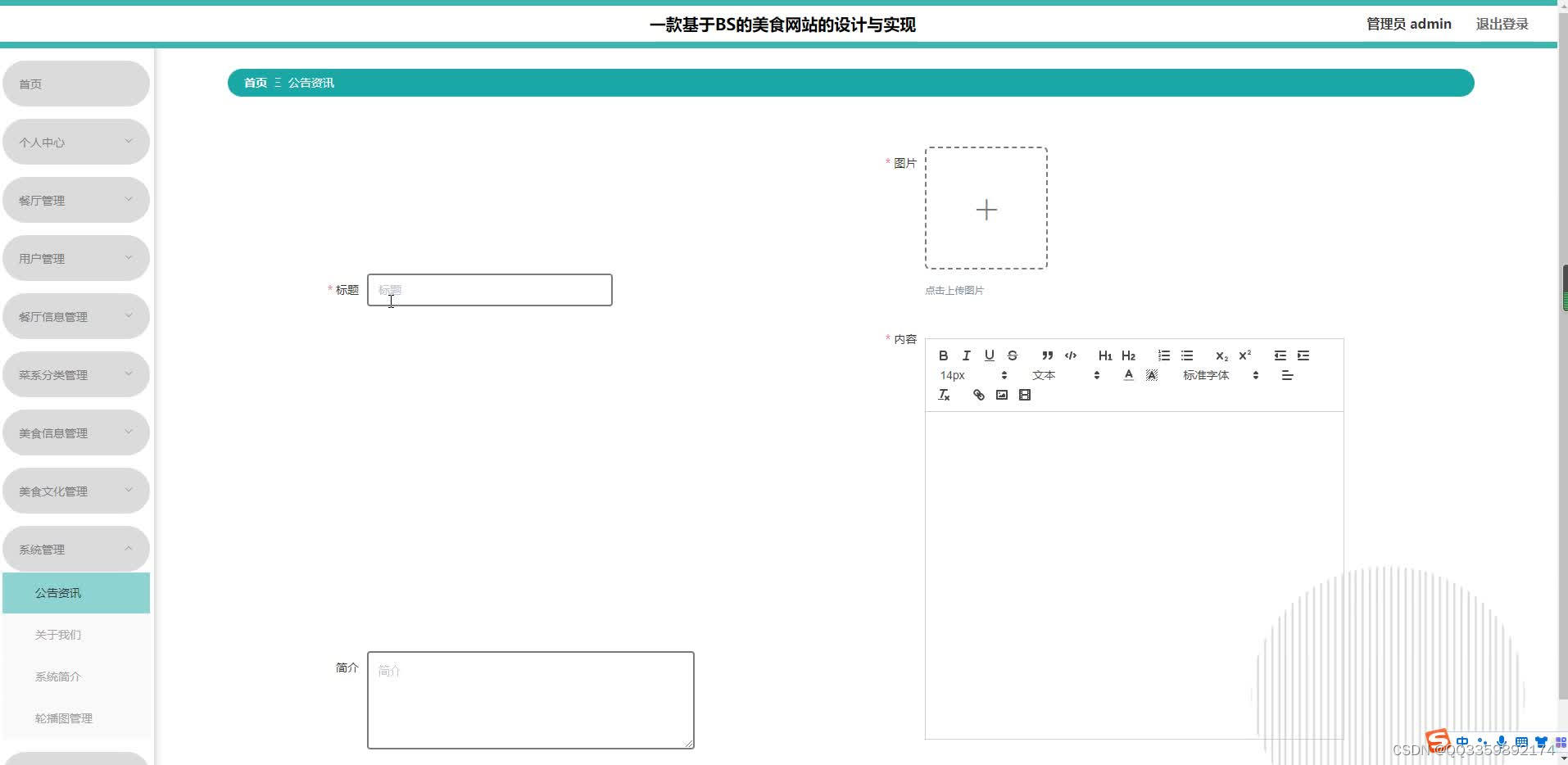
Task: Insert an image into the content editor
Action: point(1001,395)
